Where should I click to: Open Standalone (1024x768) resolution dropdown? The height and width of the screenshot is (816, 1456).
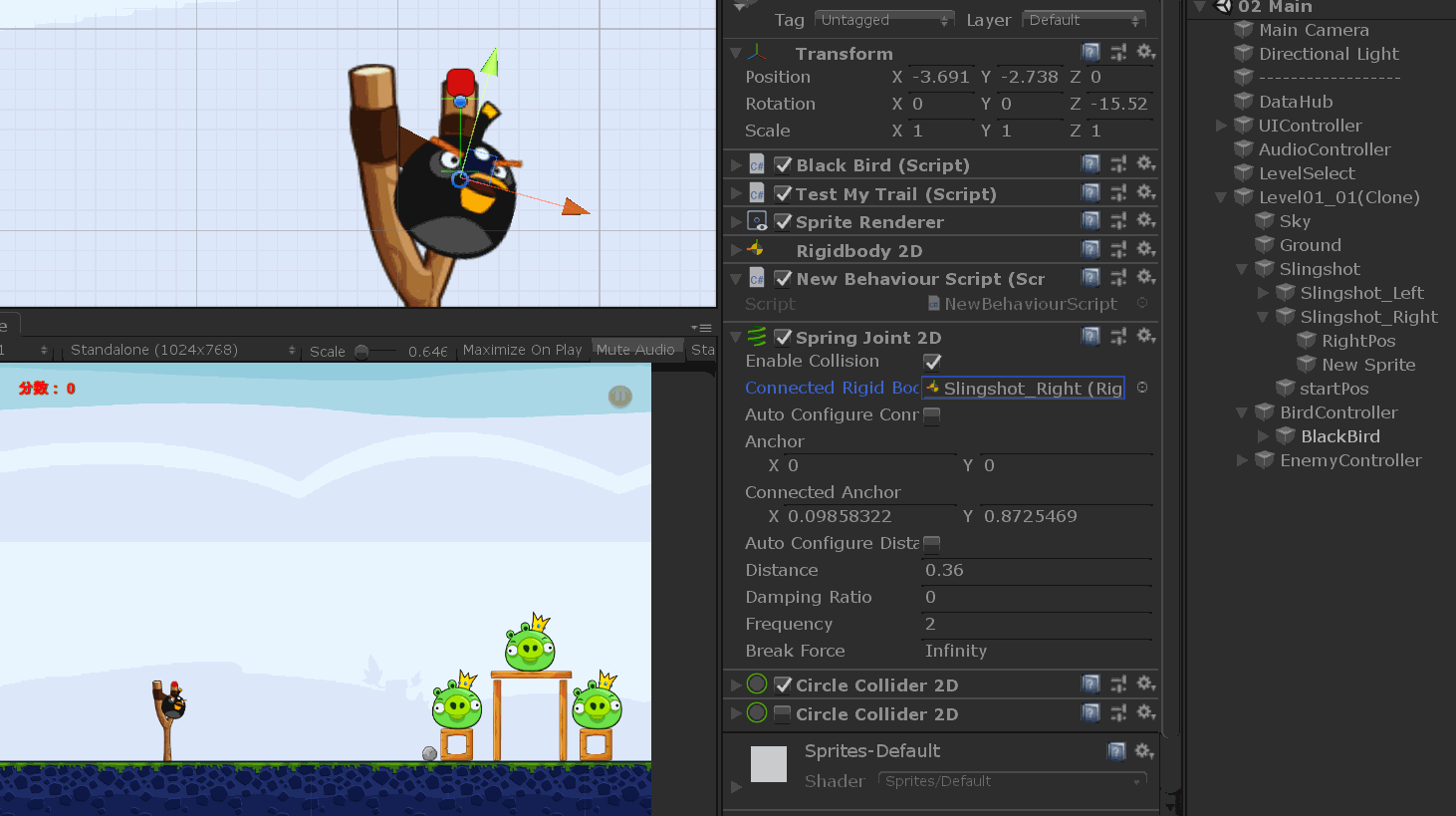click(180, 350)
